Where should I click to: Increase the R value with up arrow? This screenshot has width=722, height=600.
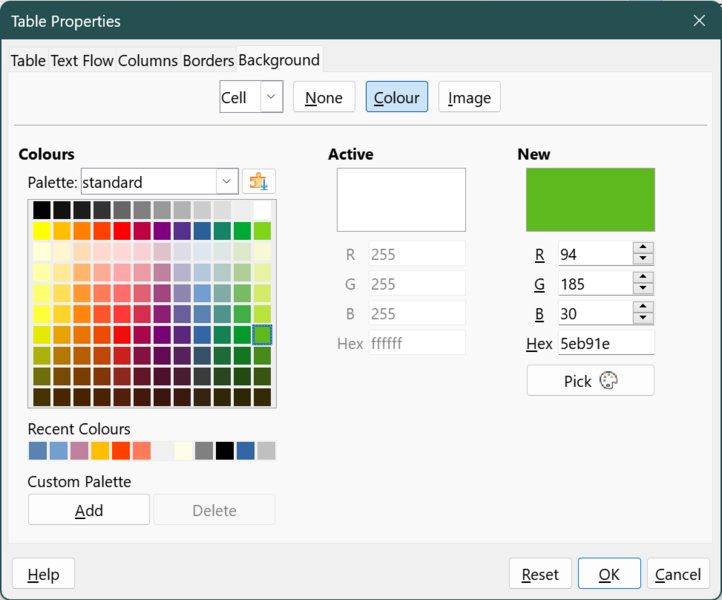643,248
